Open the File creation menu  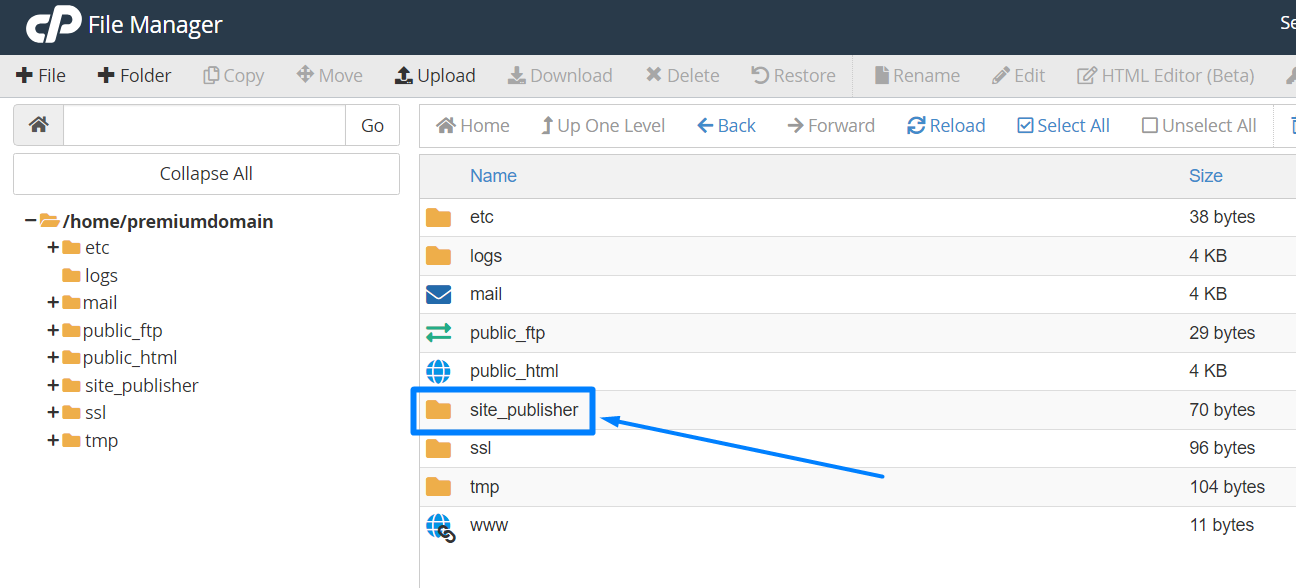tap(40, 75)
